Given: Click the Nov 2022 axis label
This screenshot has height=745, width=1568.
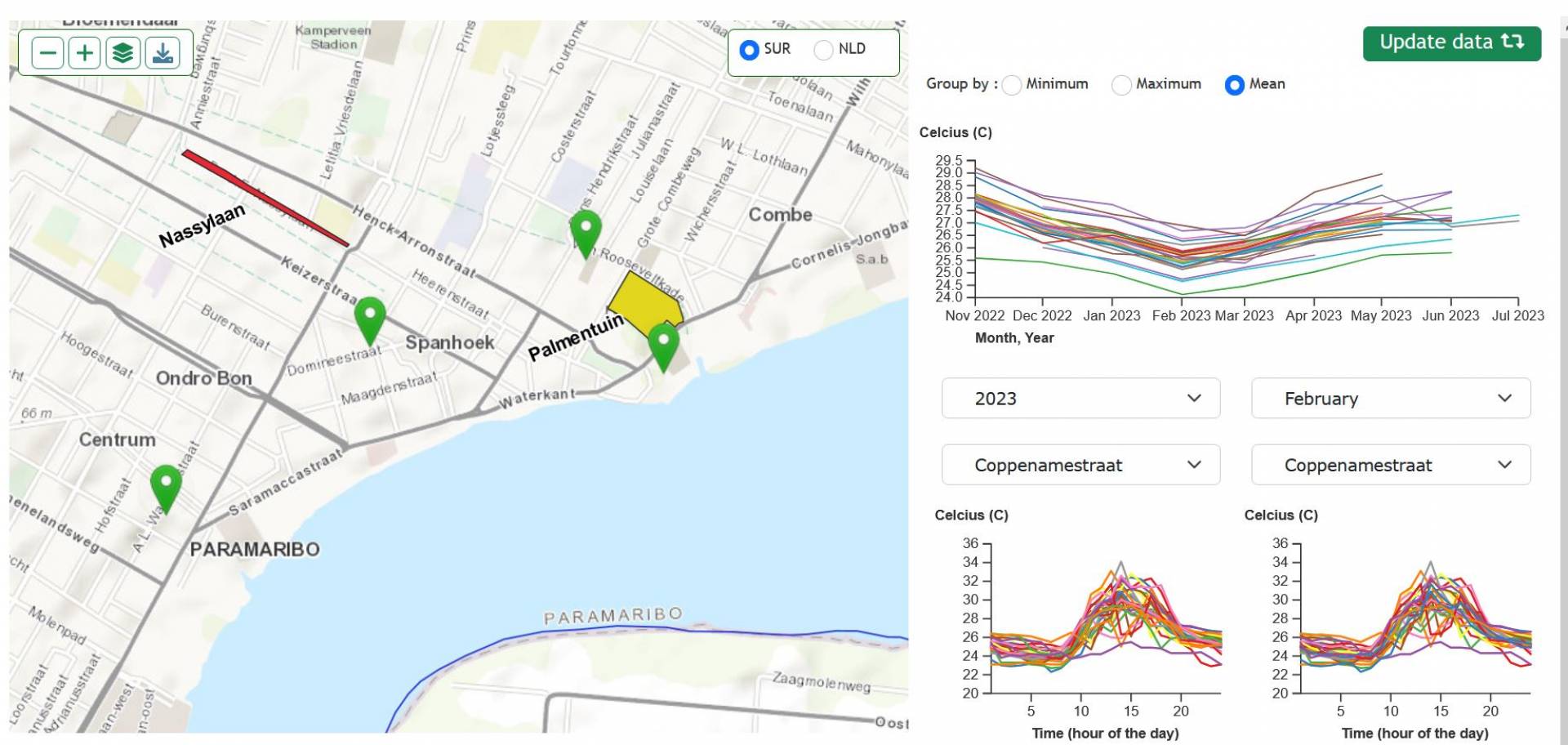Looking at the screenshot, I should click(x=975, y=315).
